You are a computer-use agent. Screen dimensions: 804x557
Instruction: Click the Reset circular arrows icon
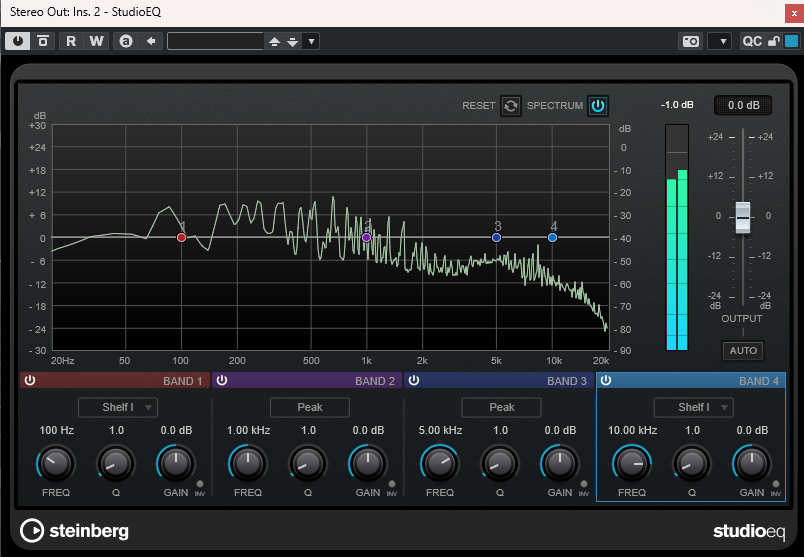coord(511,106)
